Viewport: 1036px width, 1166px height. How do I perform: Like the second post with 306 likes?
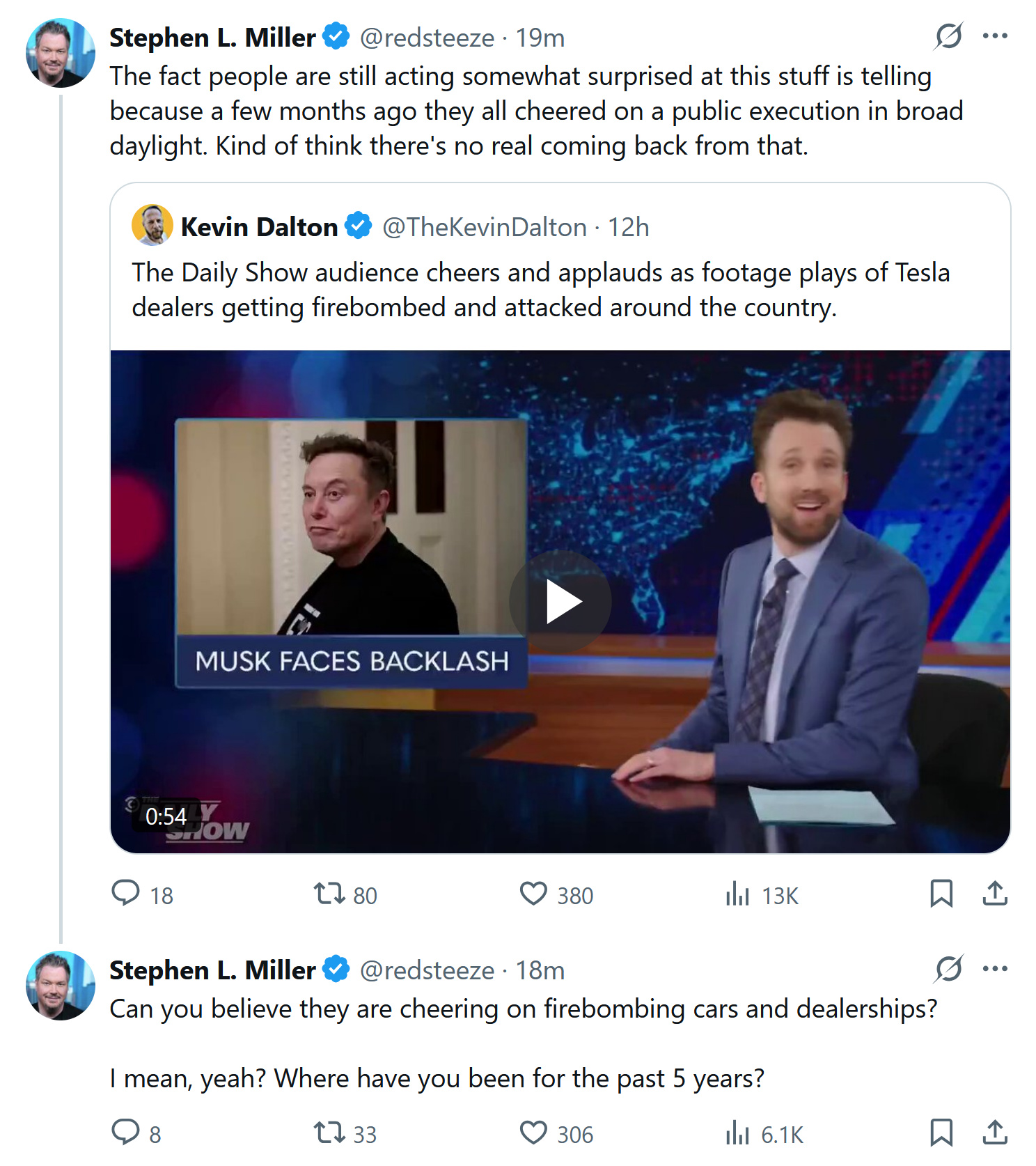point(534,1133)
